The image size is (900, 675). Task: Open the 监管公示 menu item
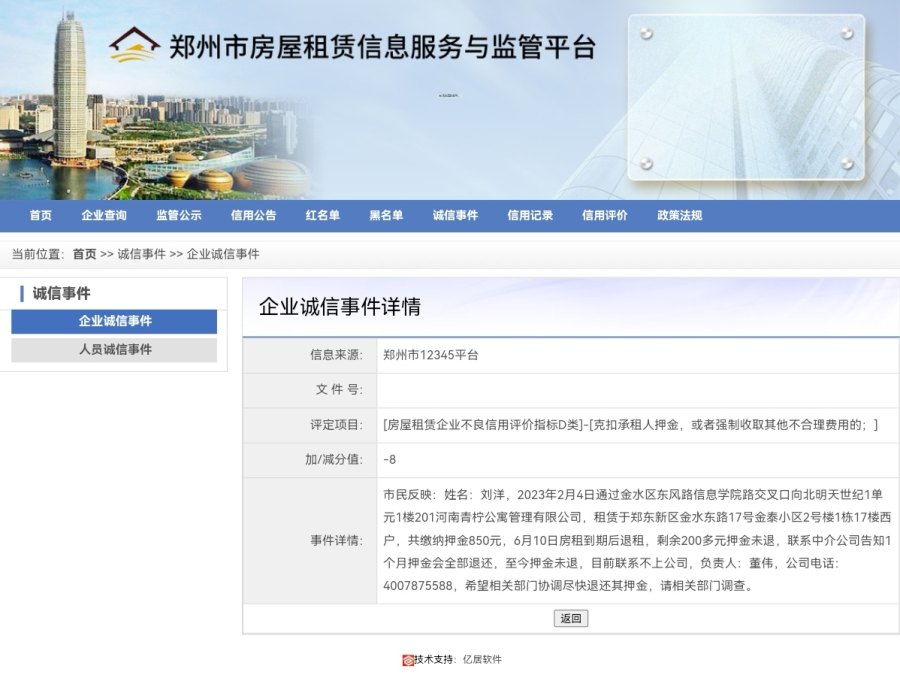coord(179,215)
